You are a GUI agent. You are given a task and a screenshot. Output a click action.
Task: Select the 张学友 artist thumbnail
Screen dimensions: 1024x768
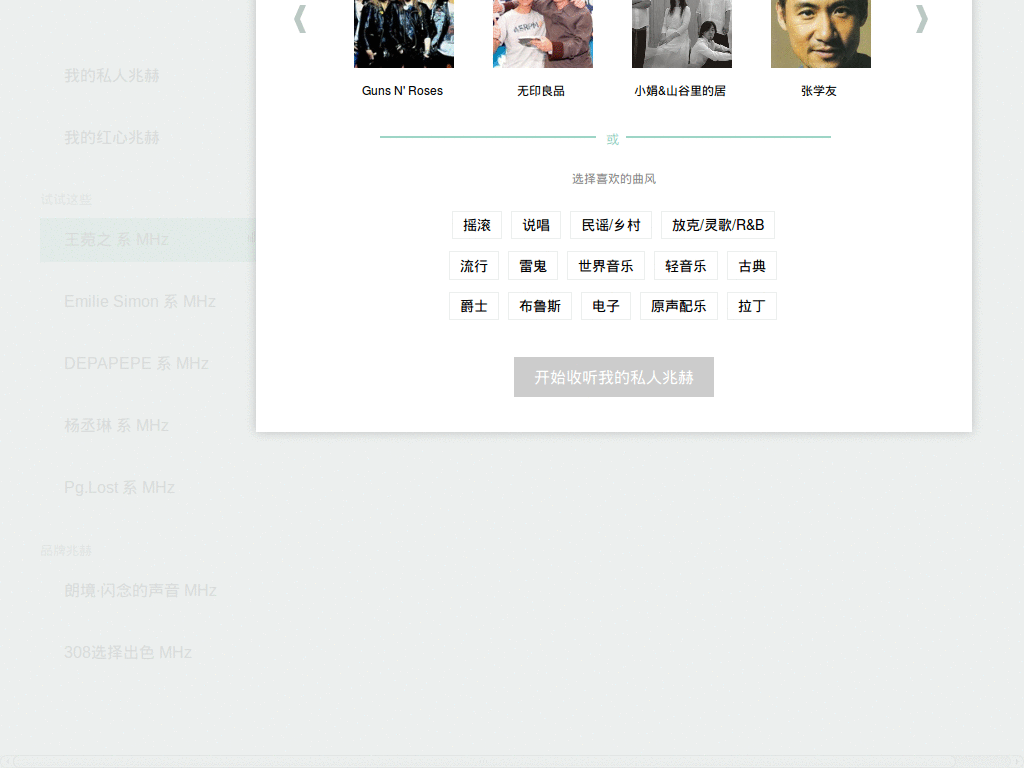coord(820,33)
